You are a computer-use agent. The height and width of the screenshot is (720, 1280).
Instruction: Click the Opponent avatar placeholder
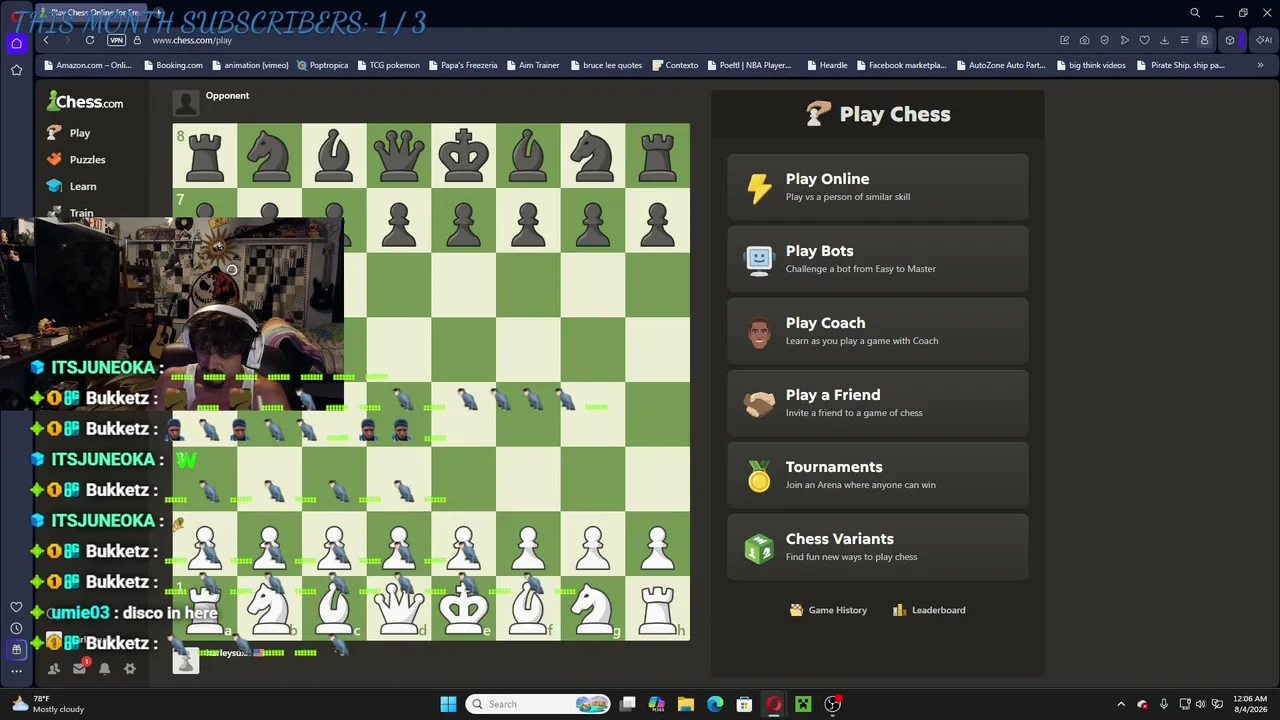pyautogui.click(x=186, y=103)
